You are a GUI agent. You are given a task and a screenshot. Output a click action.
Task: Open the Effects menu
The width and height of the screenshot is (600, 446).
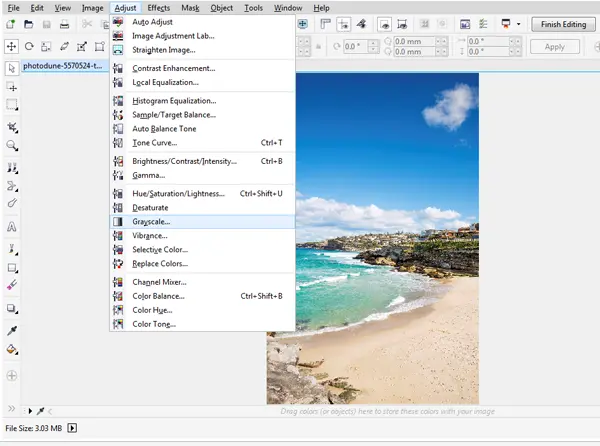pyautogui.click(x=158, y=8)
